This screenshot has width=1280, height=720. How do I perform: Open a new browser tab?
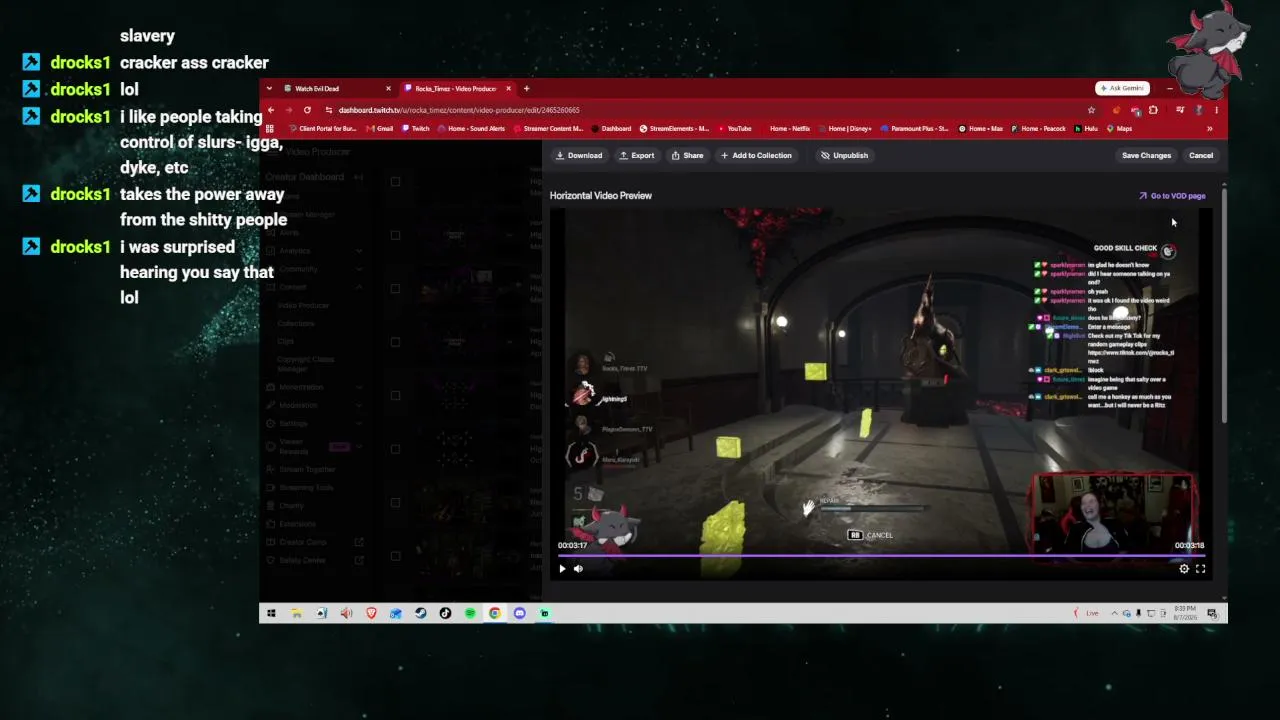point(526,89)
